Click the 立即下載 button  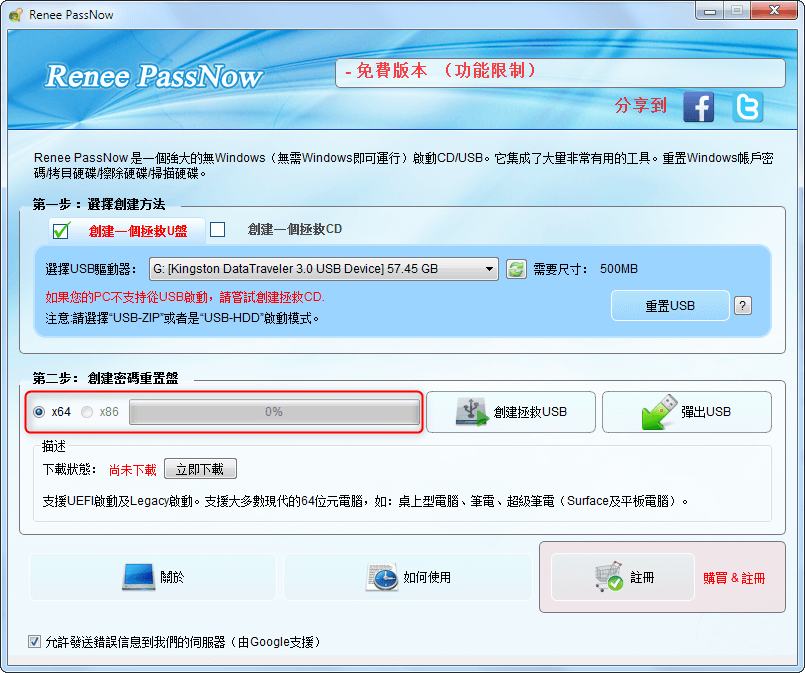coord(200,469)
